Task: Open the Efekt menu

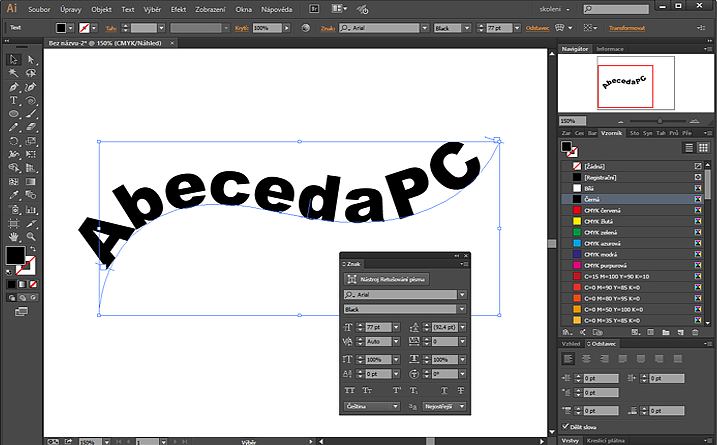Action: [x=178, y=9]
